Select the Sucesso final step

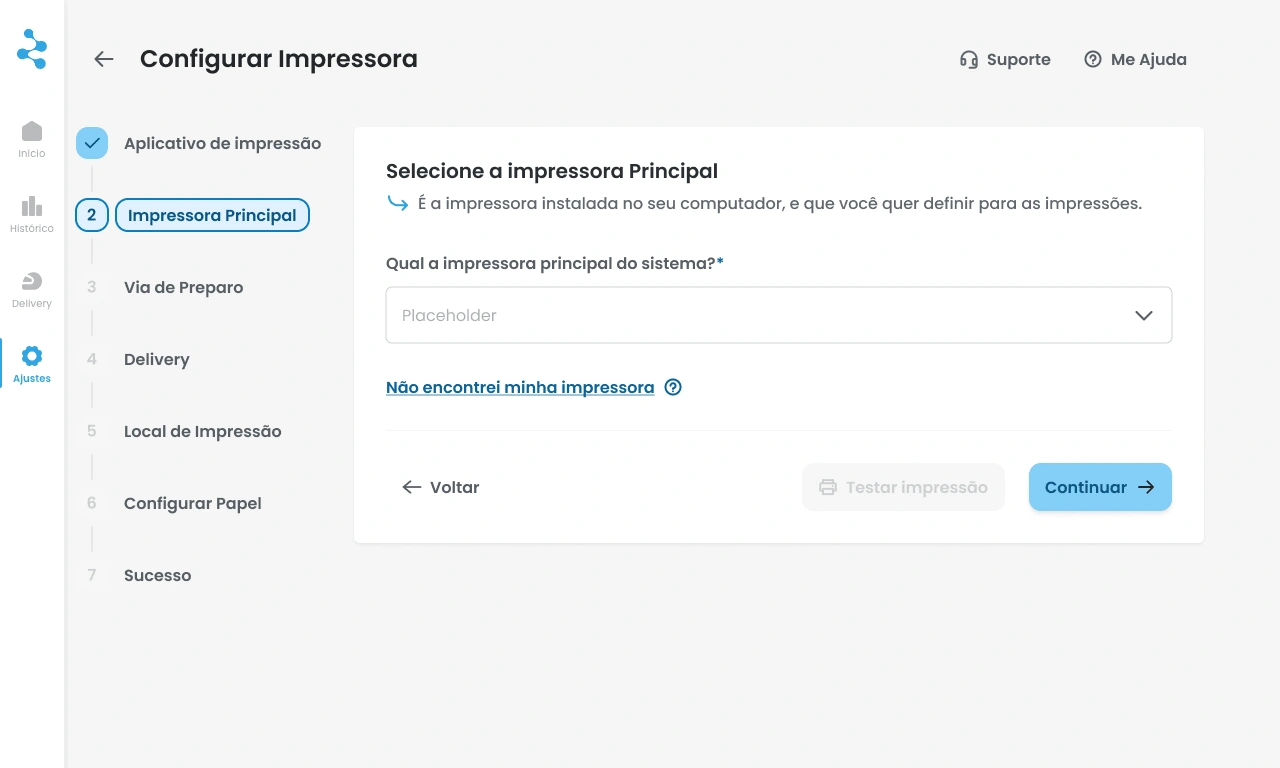coord(157,575)
